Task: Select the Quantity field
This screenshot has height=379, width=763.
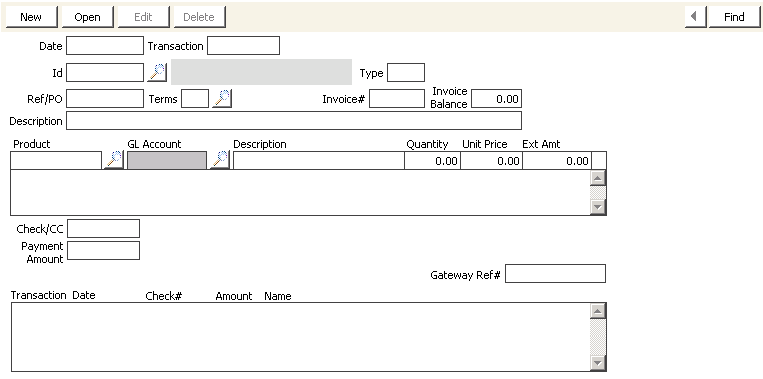Action: point(432,160)
